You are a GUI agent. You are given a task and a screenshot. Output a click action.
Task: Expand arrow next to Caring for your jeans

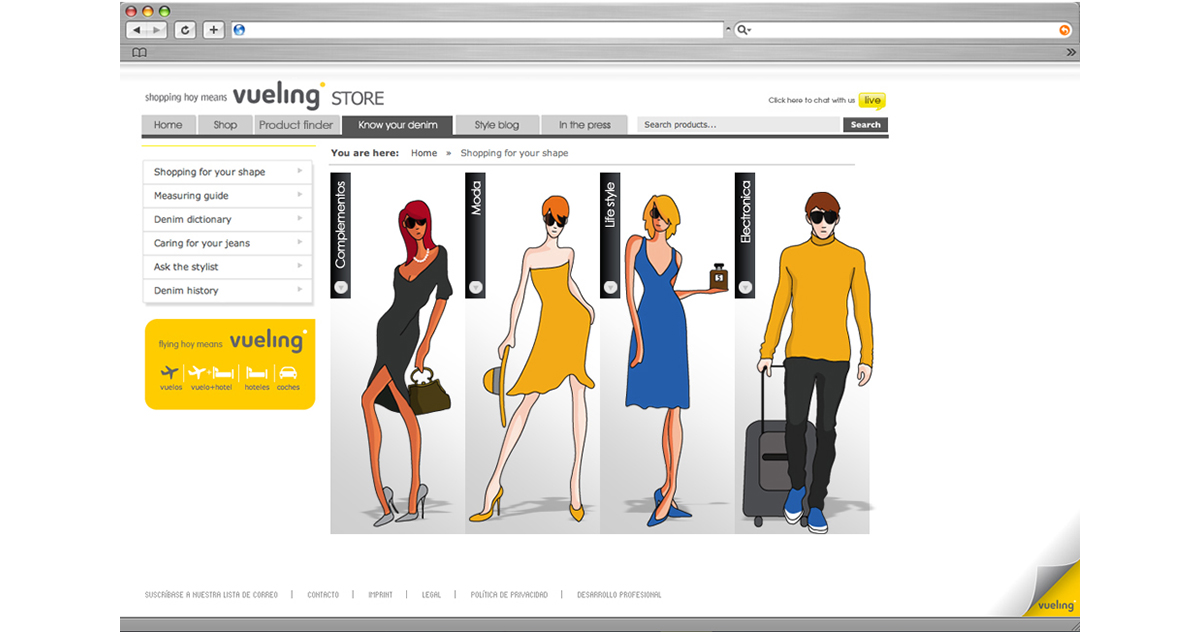pos(299,242)
